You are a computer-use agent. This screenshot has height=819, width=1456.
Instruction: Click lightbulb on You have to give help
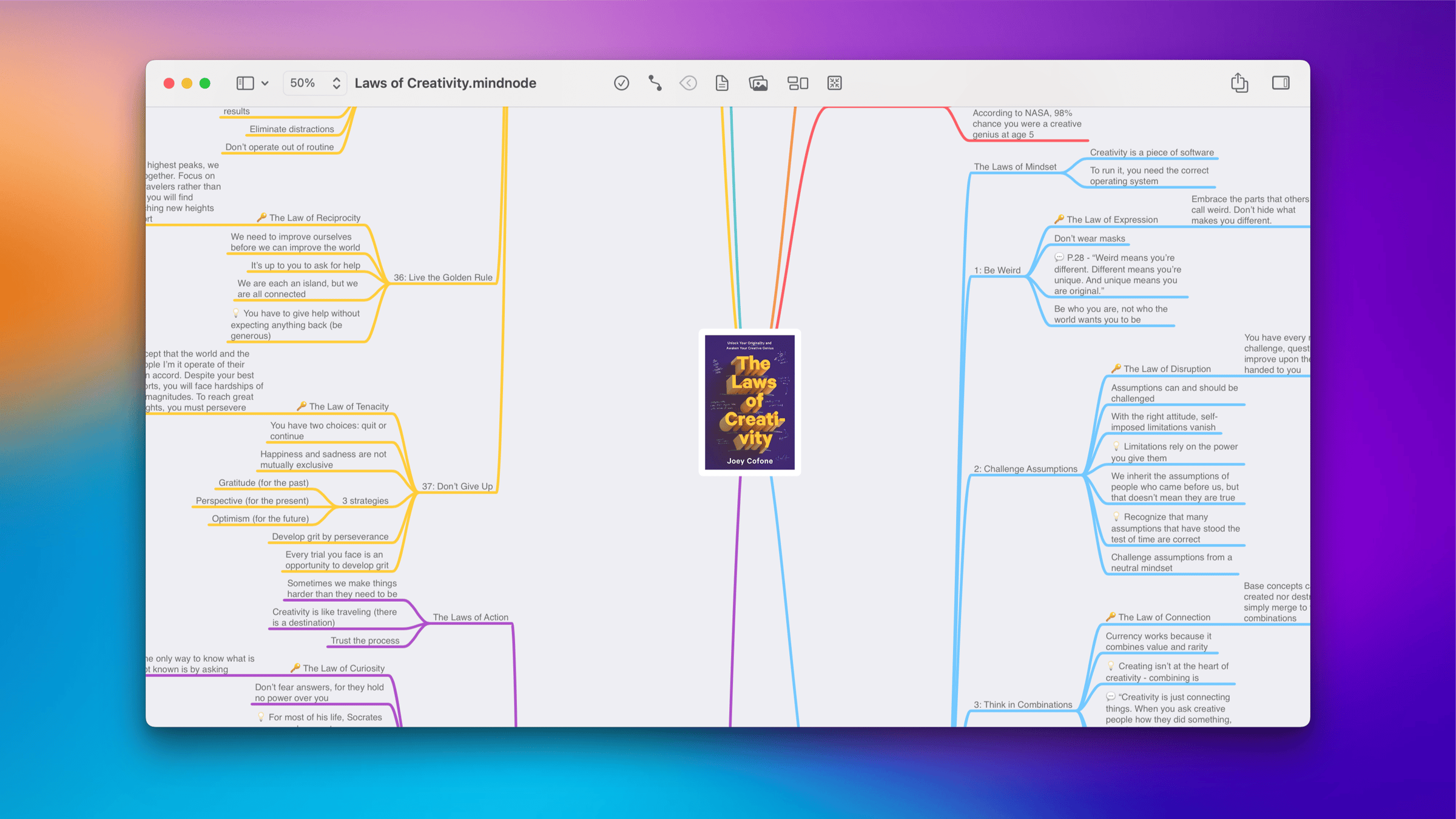pyautogui.click(x=236, y=313)
